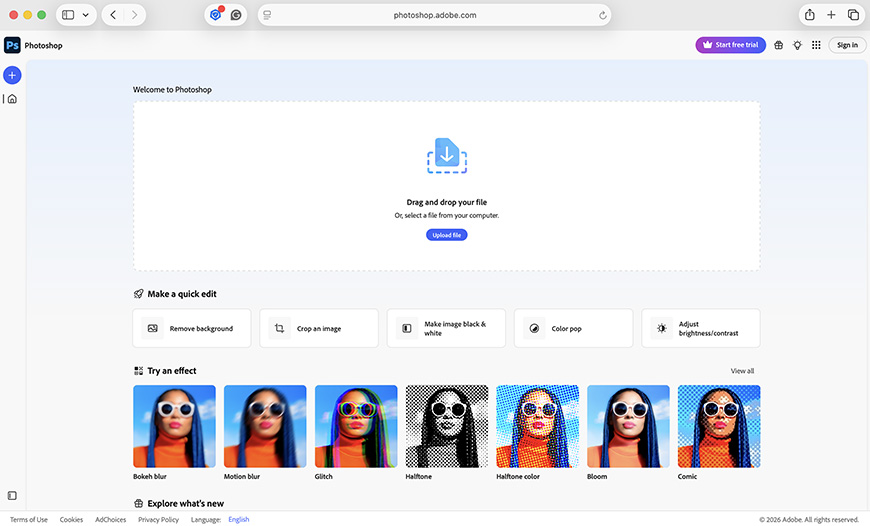Viewport: 870px width, 526px height.
Task: Click the blue shield extension icon
Action: point(216,15)
